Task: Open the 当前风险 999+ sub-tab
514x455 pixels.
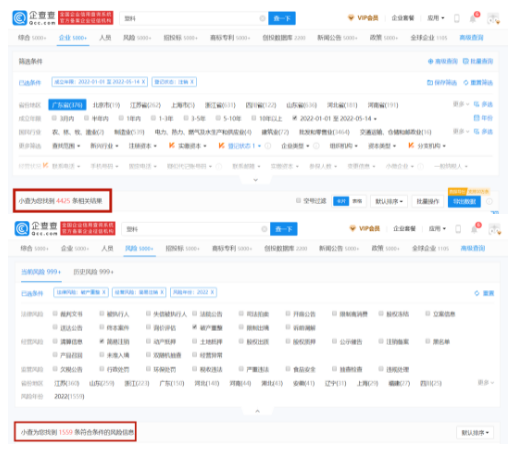Action: (41, 272)
